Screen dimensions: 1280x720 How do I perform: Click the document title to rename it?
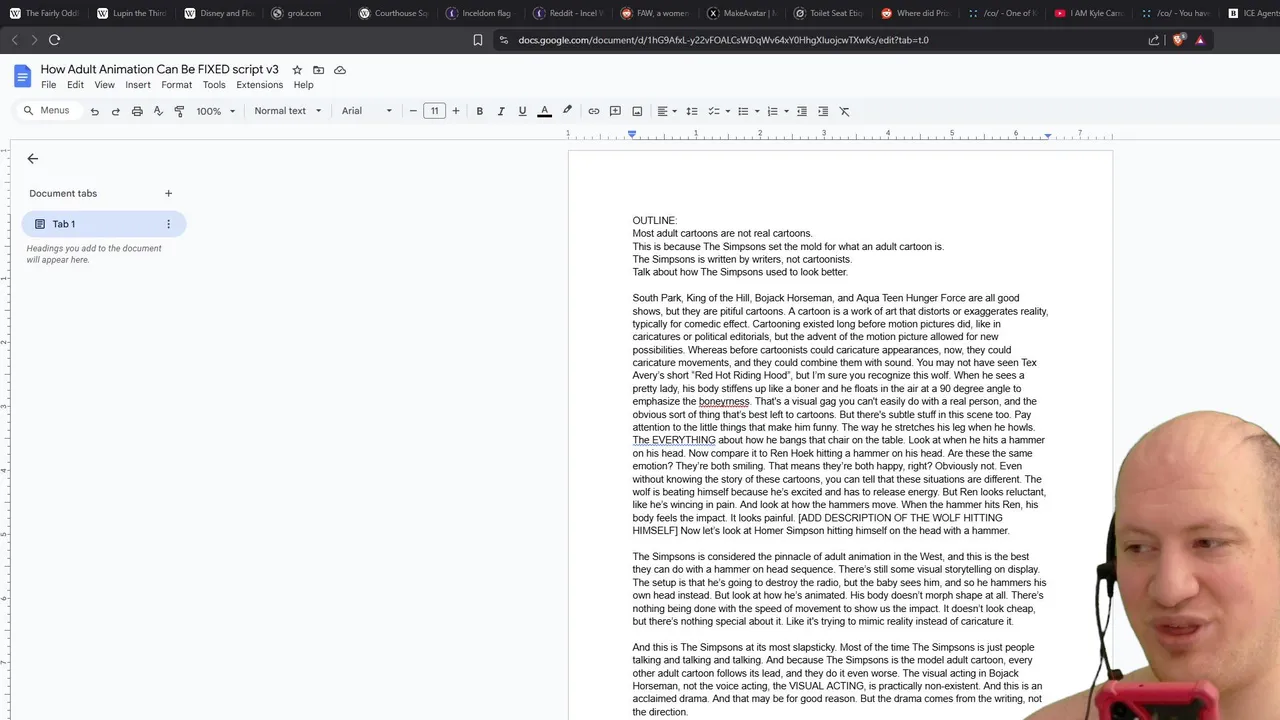pyautogui.click(x=160, y=70)
